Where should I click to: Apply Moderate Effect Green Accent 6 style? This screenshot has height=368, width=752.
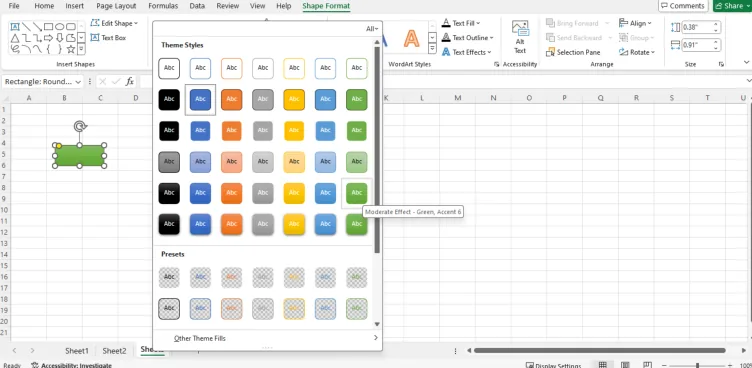coord(356,193)
